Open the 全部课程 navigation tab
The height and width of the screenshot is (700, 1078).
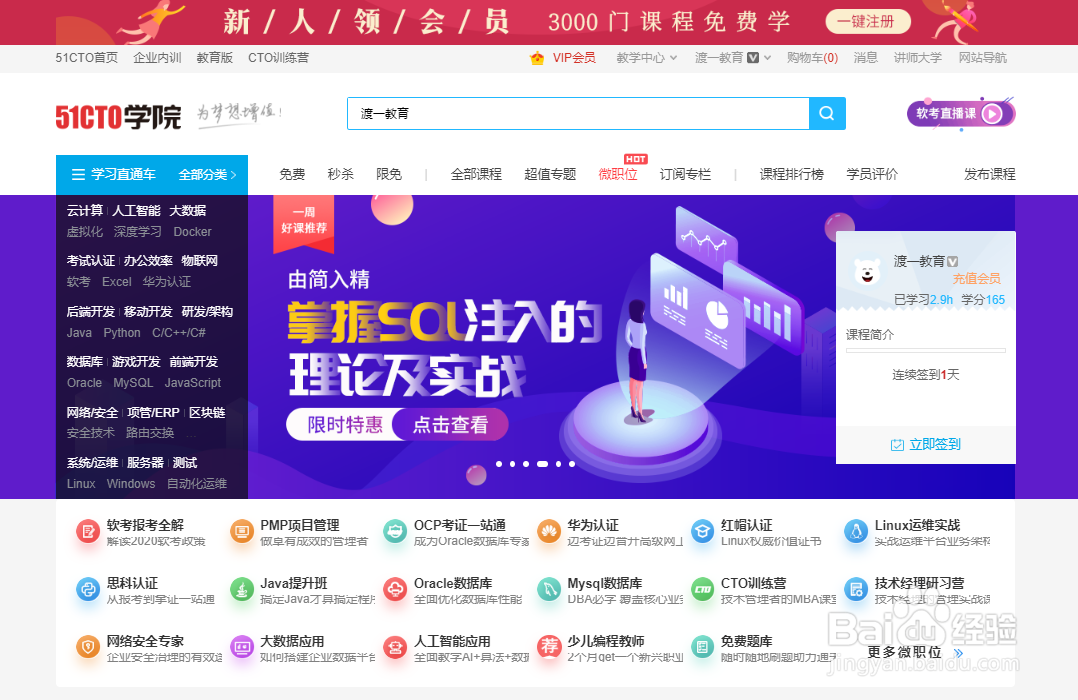(x=476, y=174)
